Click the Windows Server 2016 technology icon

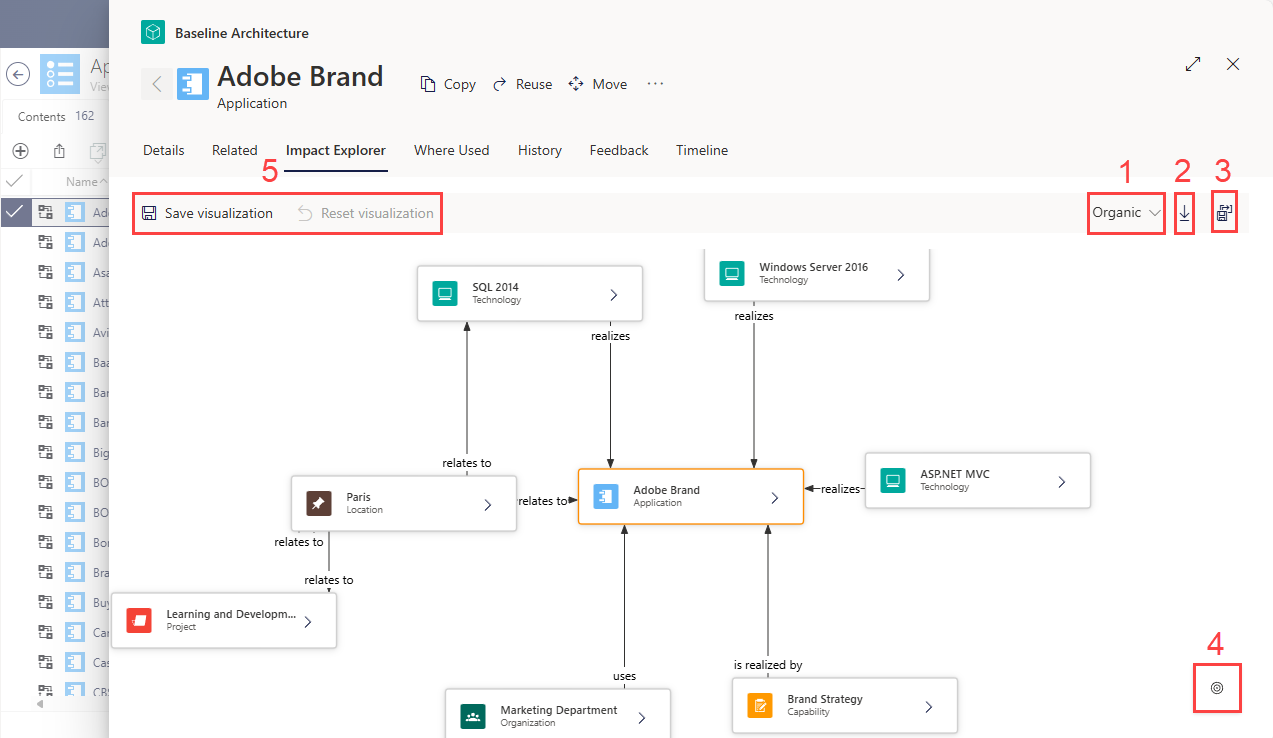click(731, 273)
